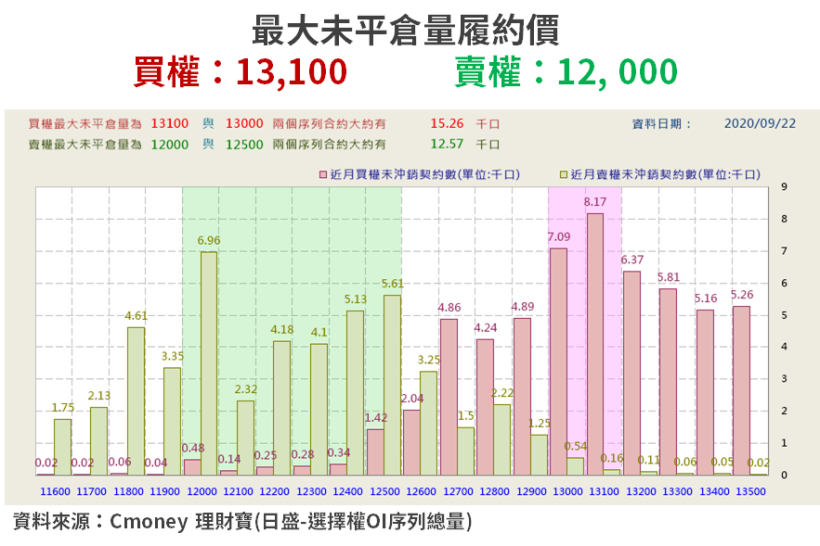
Task: Select the green value 12.57 千口
Action: coord(465,144)
